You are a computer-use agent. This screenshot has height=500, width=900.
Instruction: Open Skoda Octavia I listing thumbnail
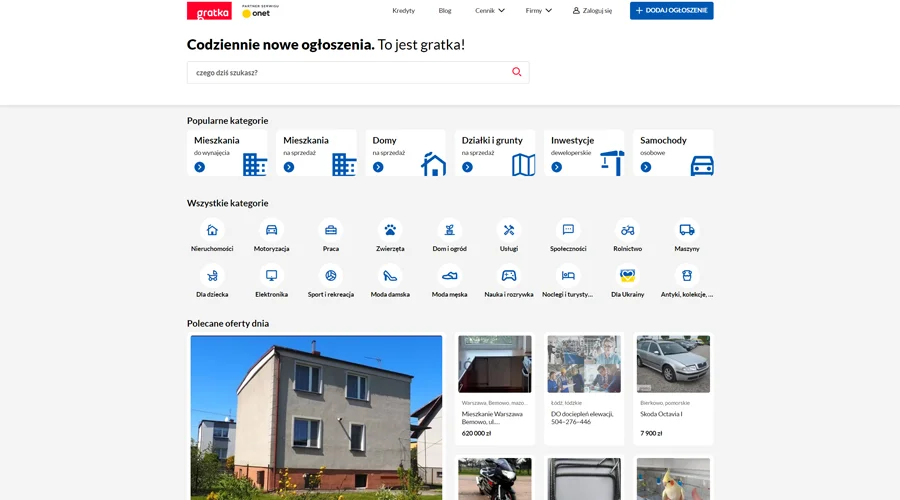(x=673, y=364)
